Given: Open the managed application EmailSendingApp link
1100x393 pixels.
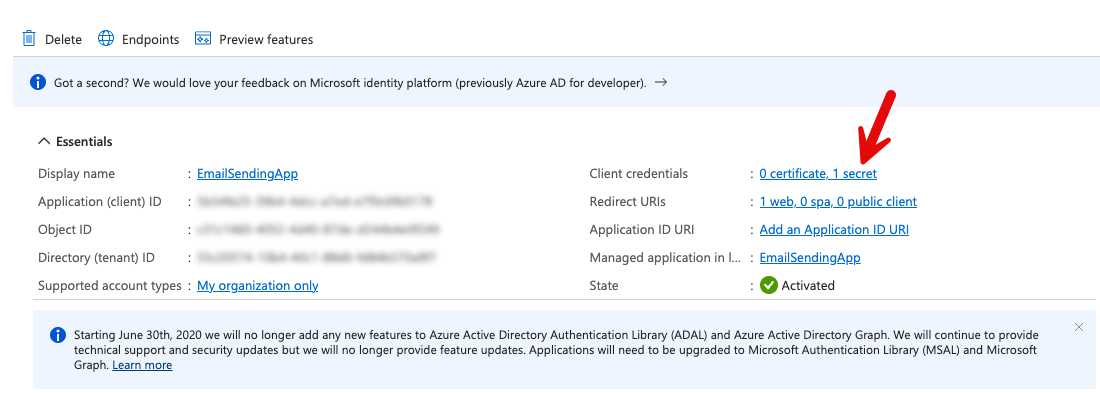Looking at the screenshot, I should pyautogui.click(x=810, y=258).
